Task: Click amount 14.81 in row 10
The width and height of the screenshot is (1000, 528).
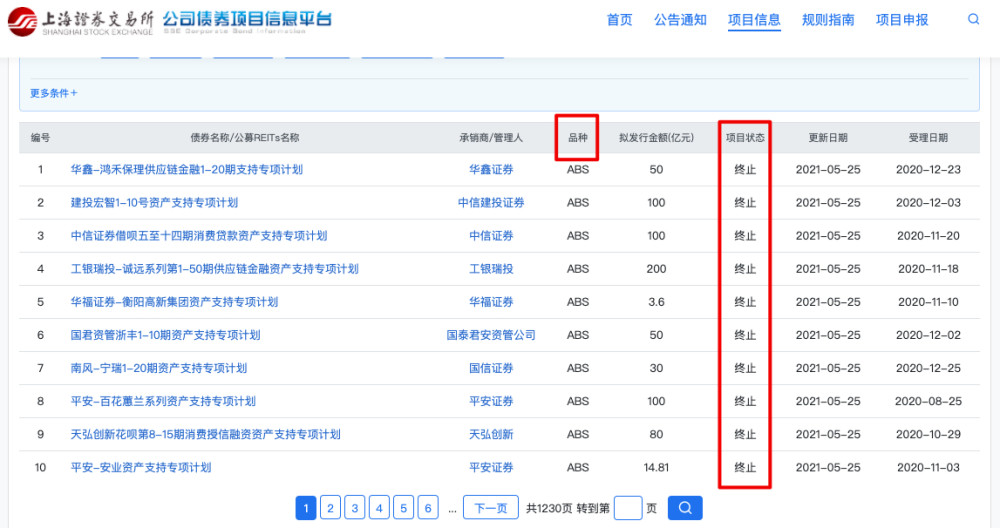Action: pyautogui.click(x=656, y=468)
